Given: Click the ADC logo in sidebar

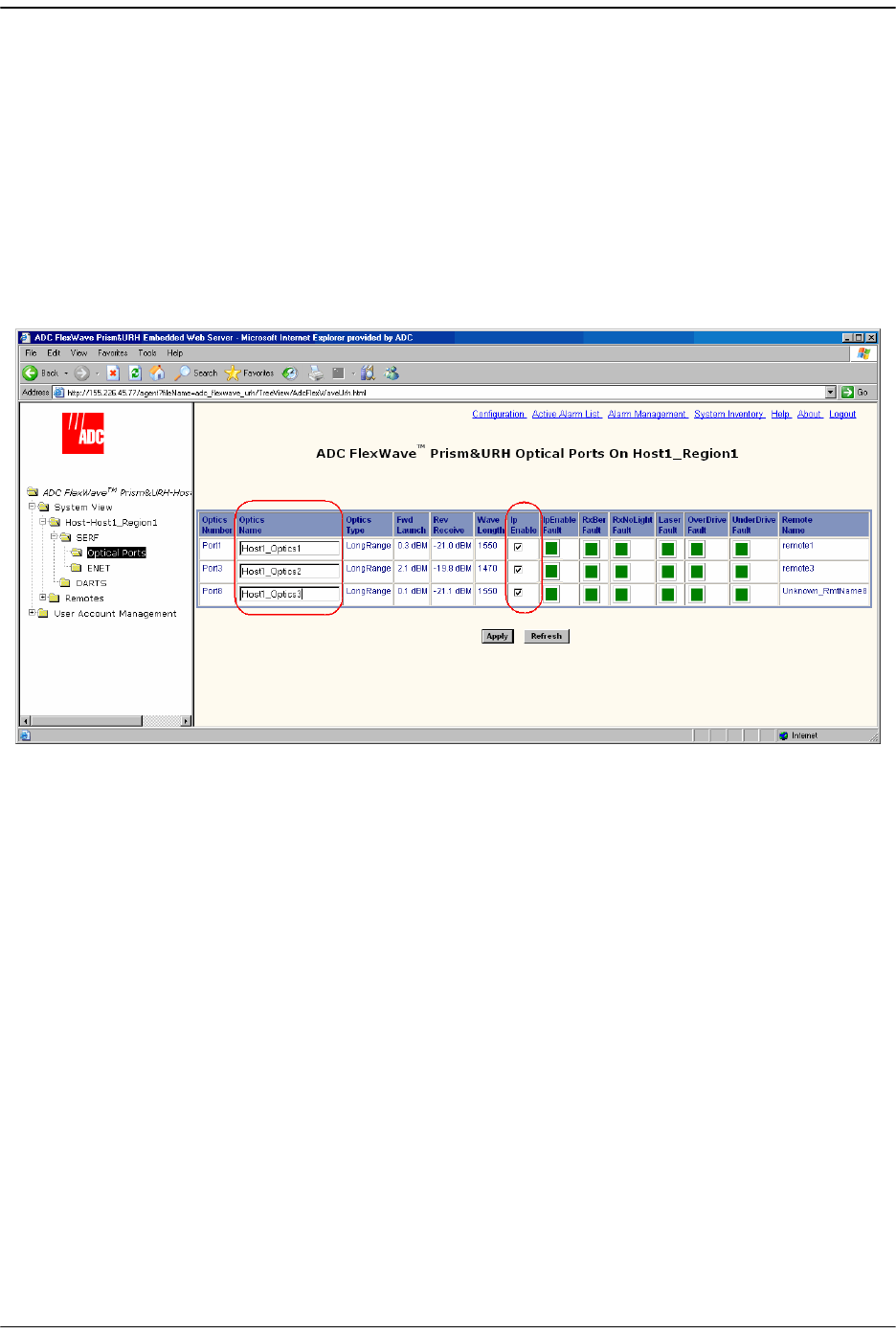Looking at the screenshot, I should 83,434.
